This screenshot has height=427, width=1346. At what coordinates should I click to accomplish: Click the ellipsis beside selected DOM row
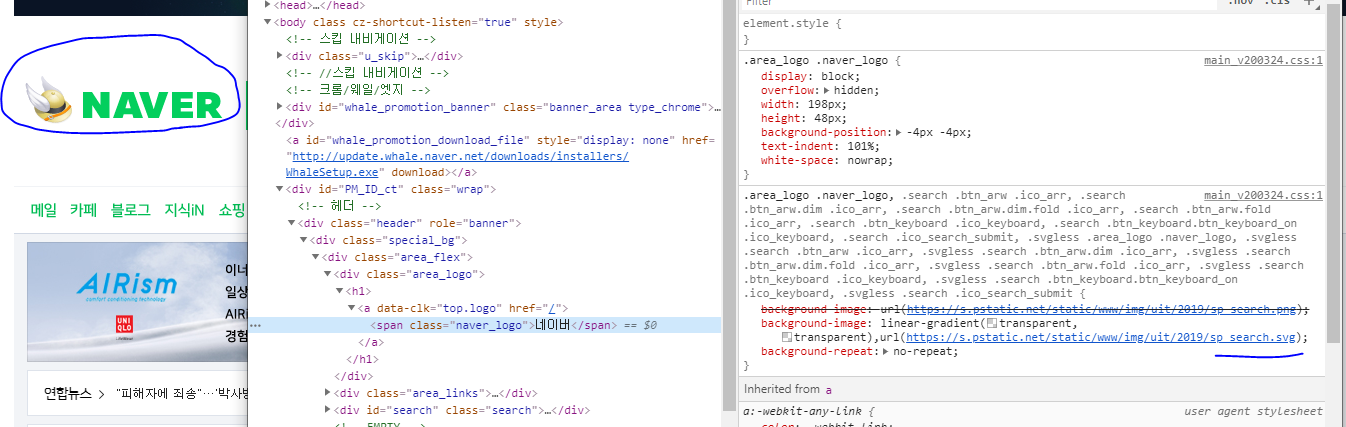tap(256, 325)
